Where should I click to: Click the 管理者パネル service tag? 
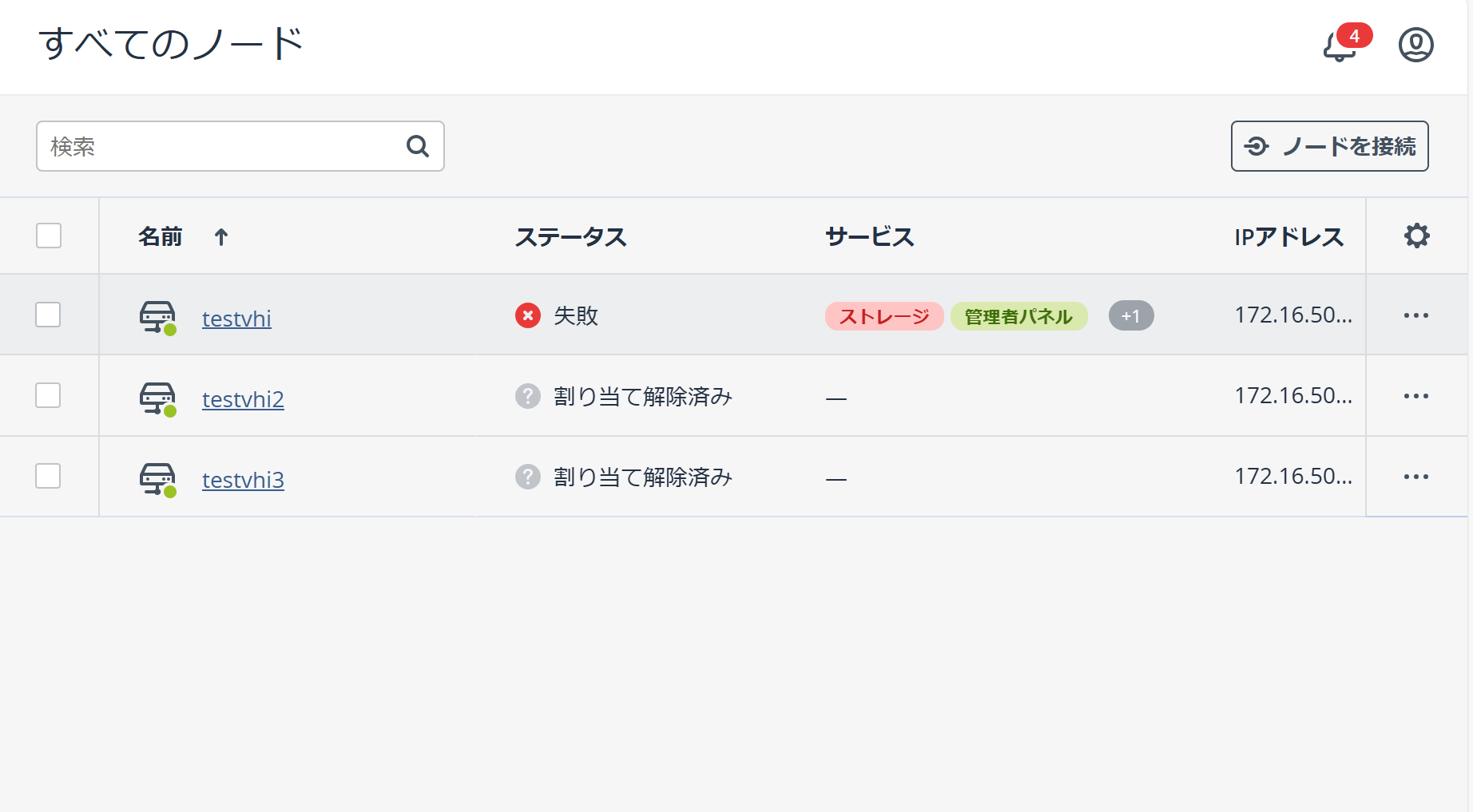[x=1018, y=316]
